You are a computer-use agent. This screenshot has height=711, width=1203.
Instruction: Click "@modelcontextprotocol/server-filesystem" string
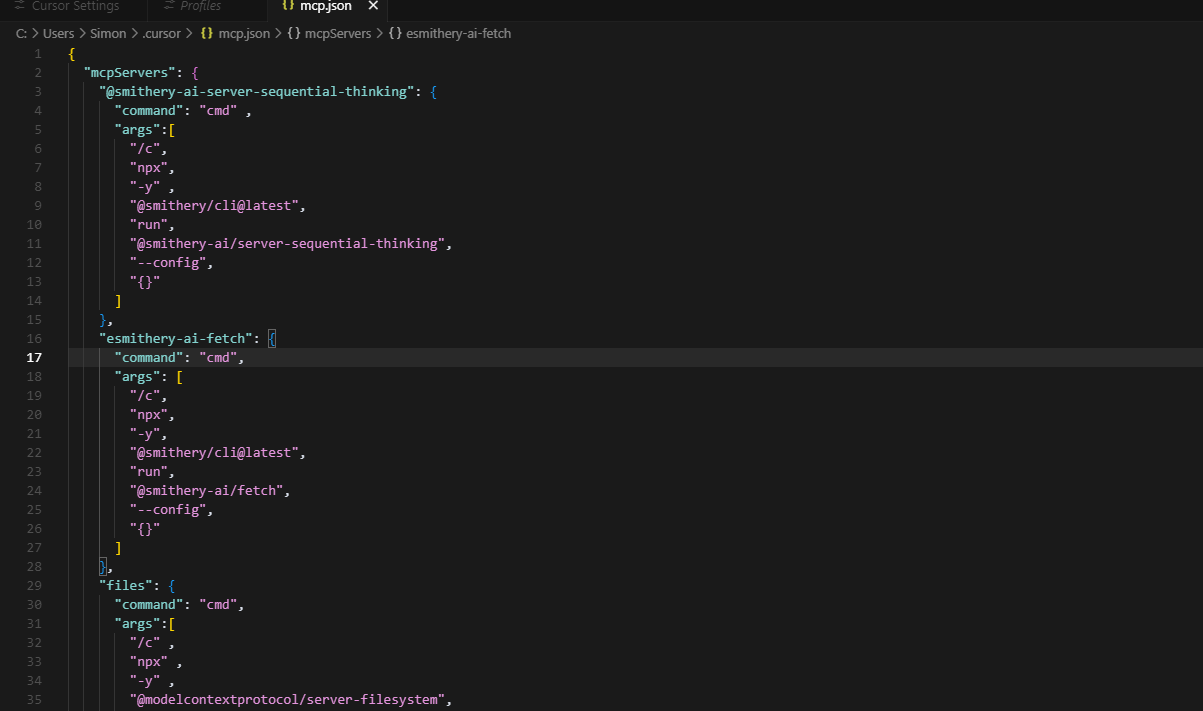click(x=288, y=699)
